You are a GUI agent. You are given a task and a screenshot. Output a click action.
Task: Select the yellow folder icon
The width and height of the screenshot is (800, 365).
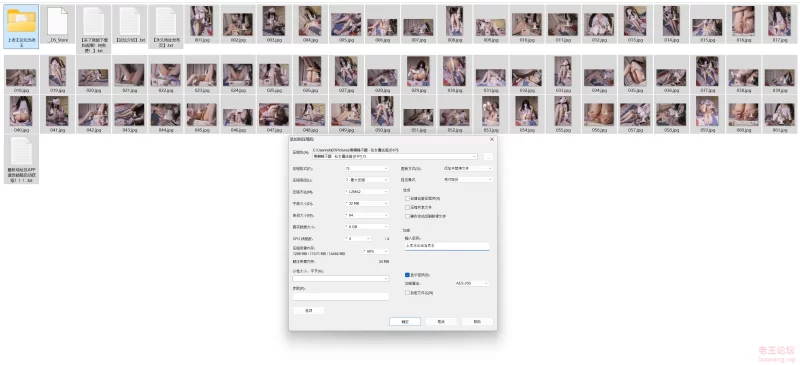[x=21, y=21]
